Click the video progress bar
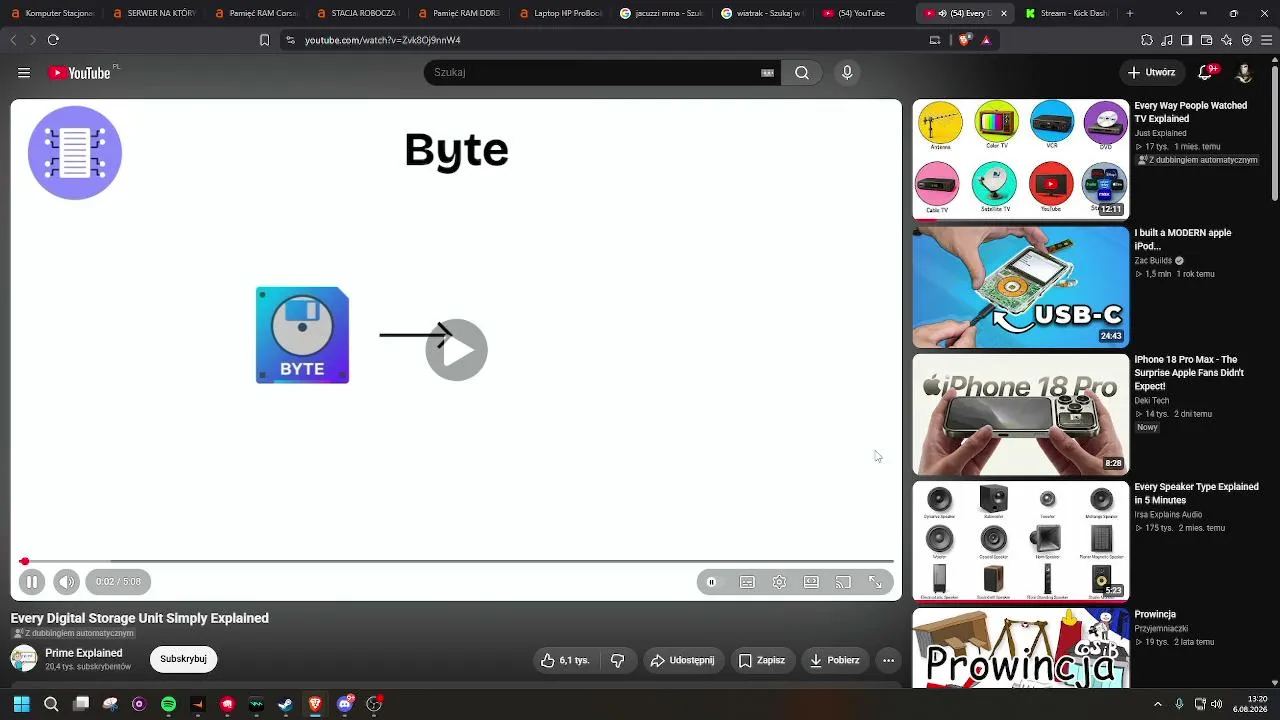The width and height of the screenshot is (1280, 720). (456, 561)
